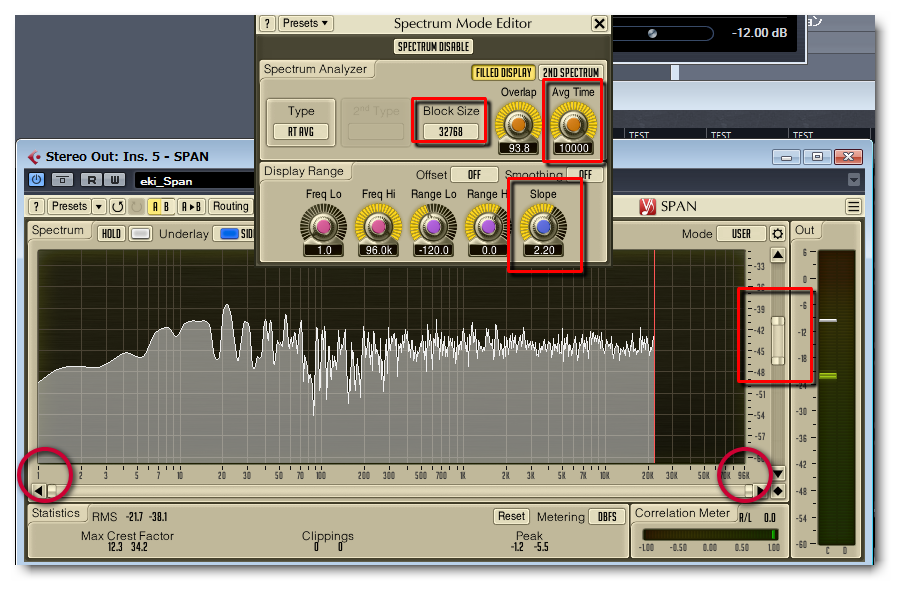Select the Correlation Meter tab

point(682,513)
